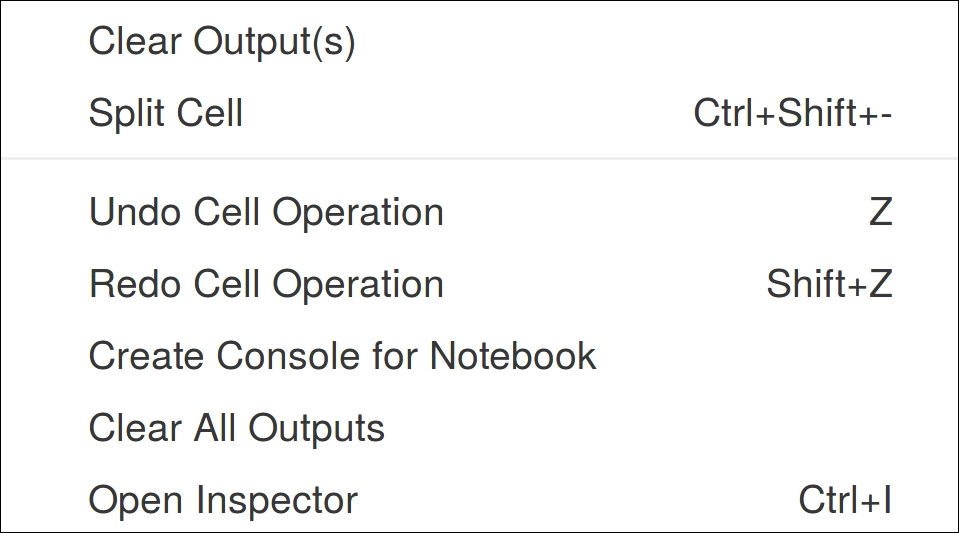Launch a console for this notebook
The width and height of the screenshot is (959, 533).
[x=342, y=356]
